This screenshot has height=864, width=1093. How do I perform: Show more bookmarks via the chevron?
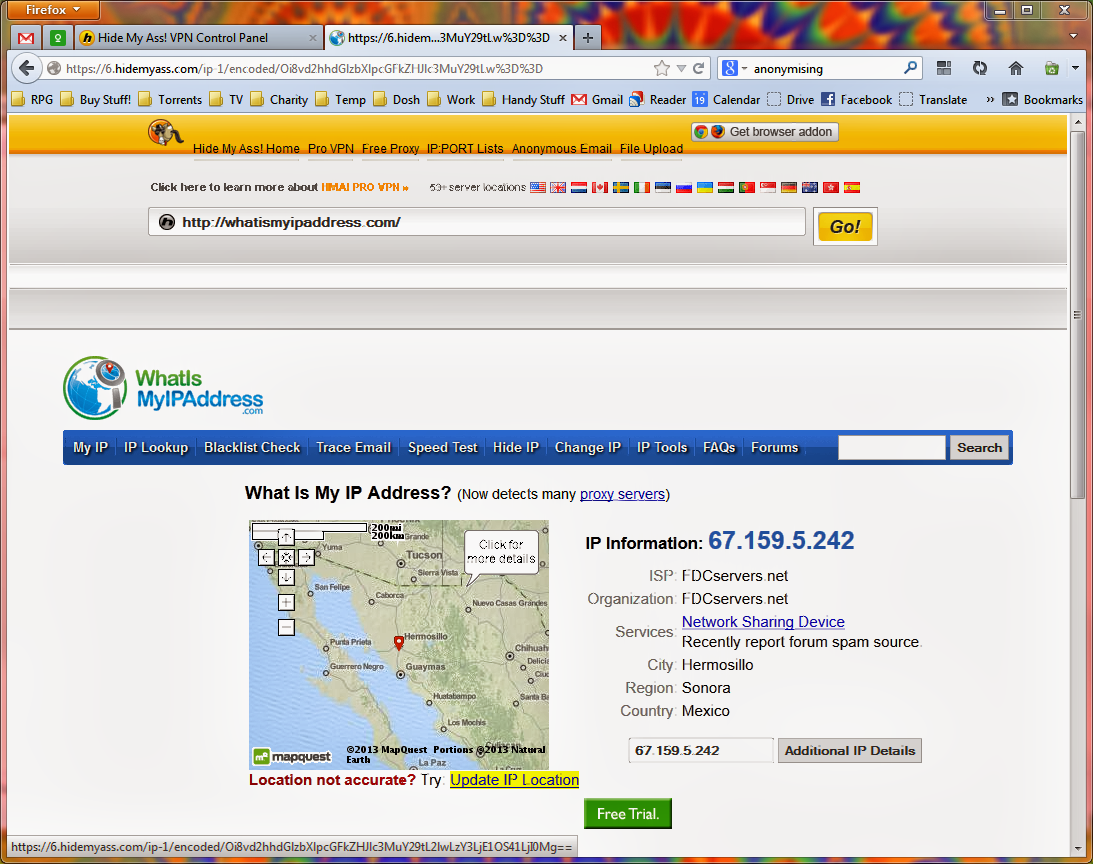click(x=990, y=100)
